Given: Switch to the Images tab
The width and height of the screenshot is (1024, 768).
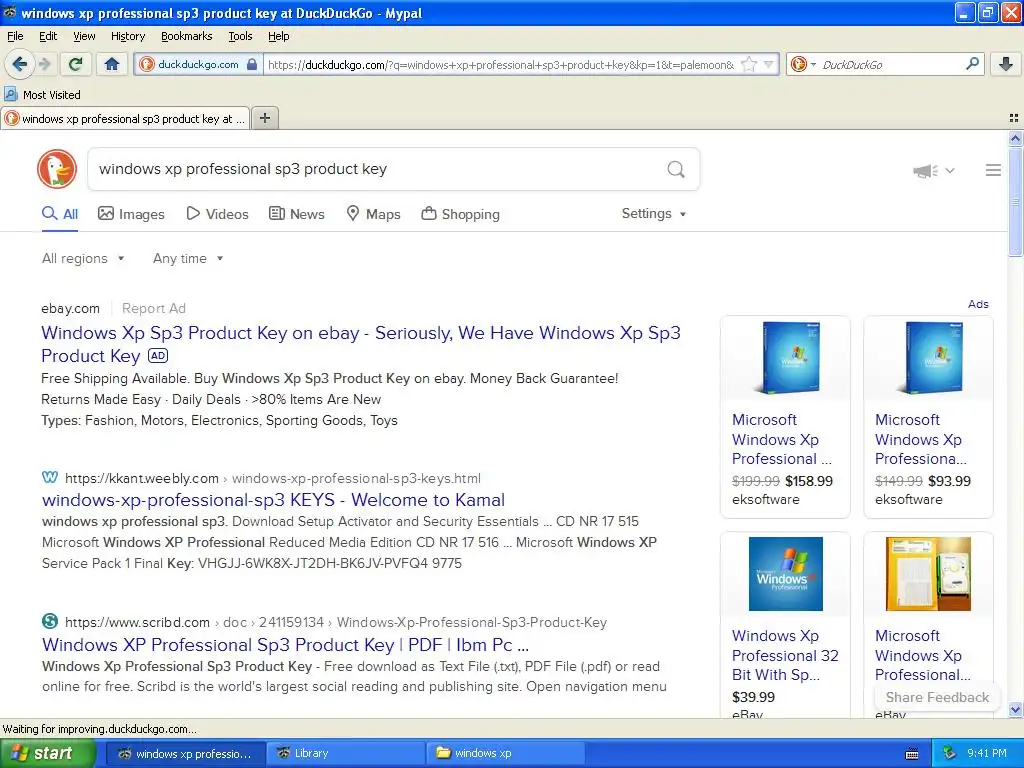Looking at the screenshot, I should click(x=131, y=214).
